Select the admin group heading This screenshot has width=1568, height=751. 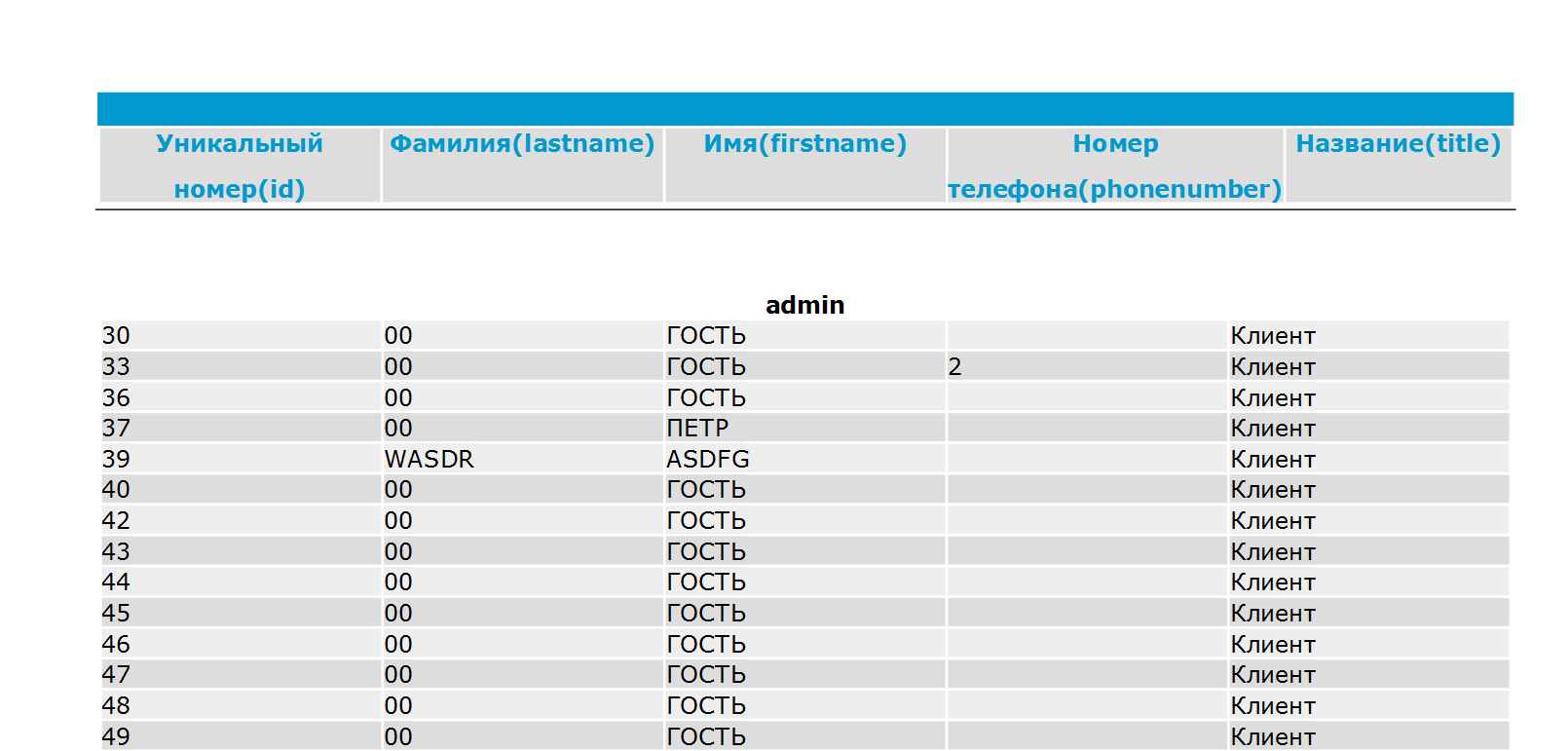[805, 305]
